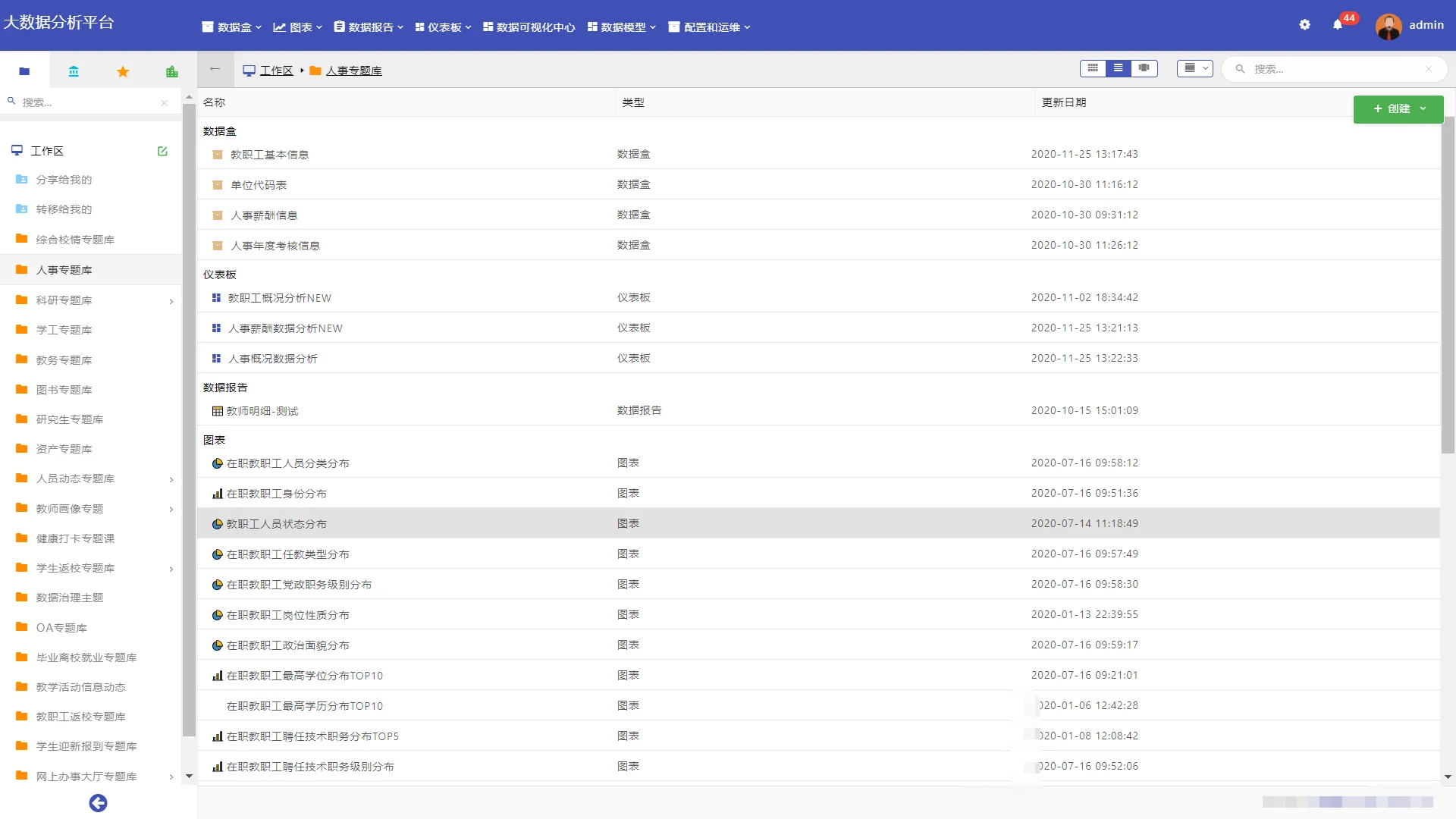Image resolution: width=1456 pixels, height=819 pixels.
Task: Click the green organization tab icon
Action: point(172,71)
